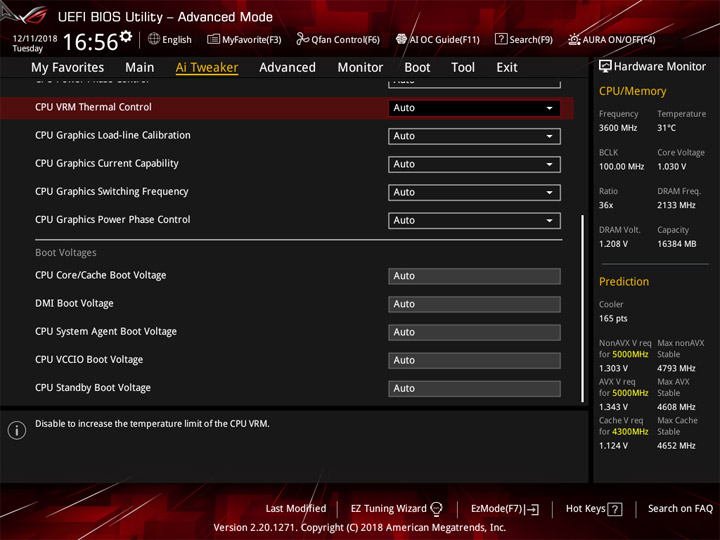Click the 2133 MHz DRAM frequency value
This screenshot has height=540, width=720.
pos(676,205)
